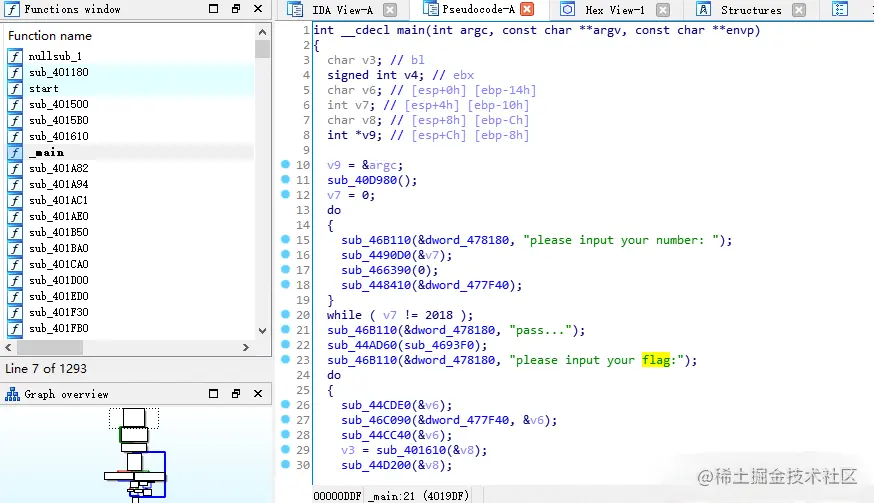Click function icon beside sub_401AC1
The height and width of the screenshot is (503, 874).
pyautogui.click(x=15, y=201)
